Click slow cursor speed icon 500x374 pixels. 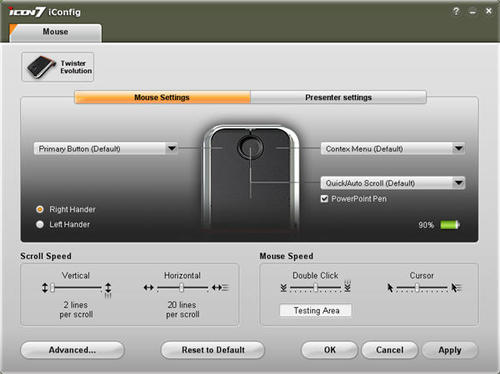coord(390,287)
